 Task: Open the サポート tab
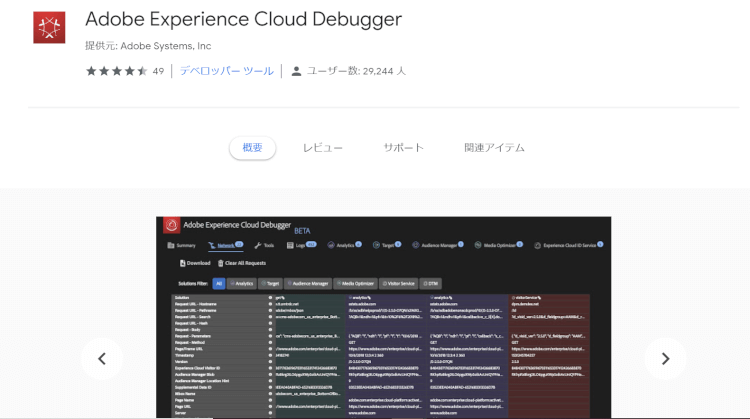tap(403, 148)
